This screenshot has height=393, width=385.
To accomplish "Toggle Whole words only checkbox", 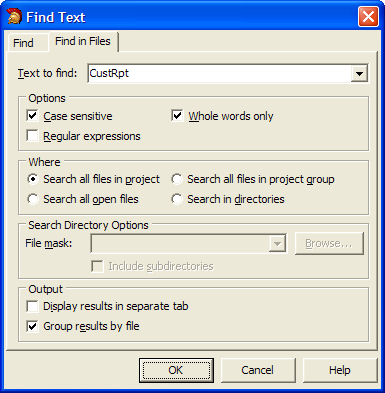I will [x=177, y=116].
